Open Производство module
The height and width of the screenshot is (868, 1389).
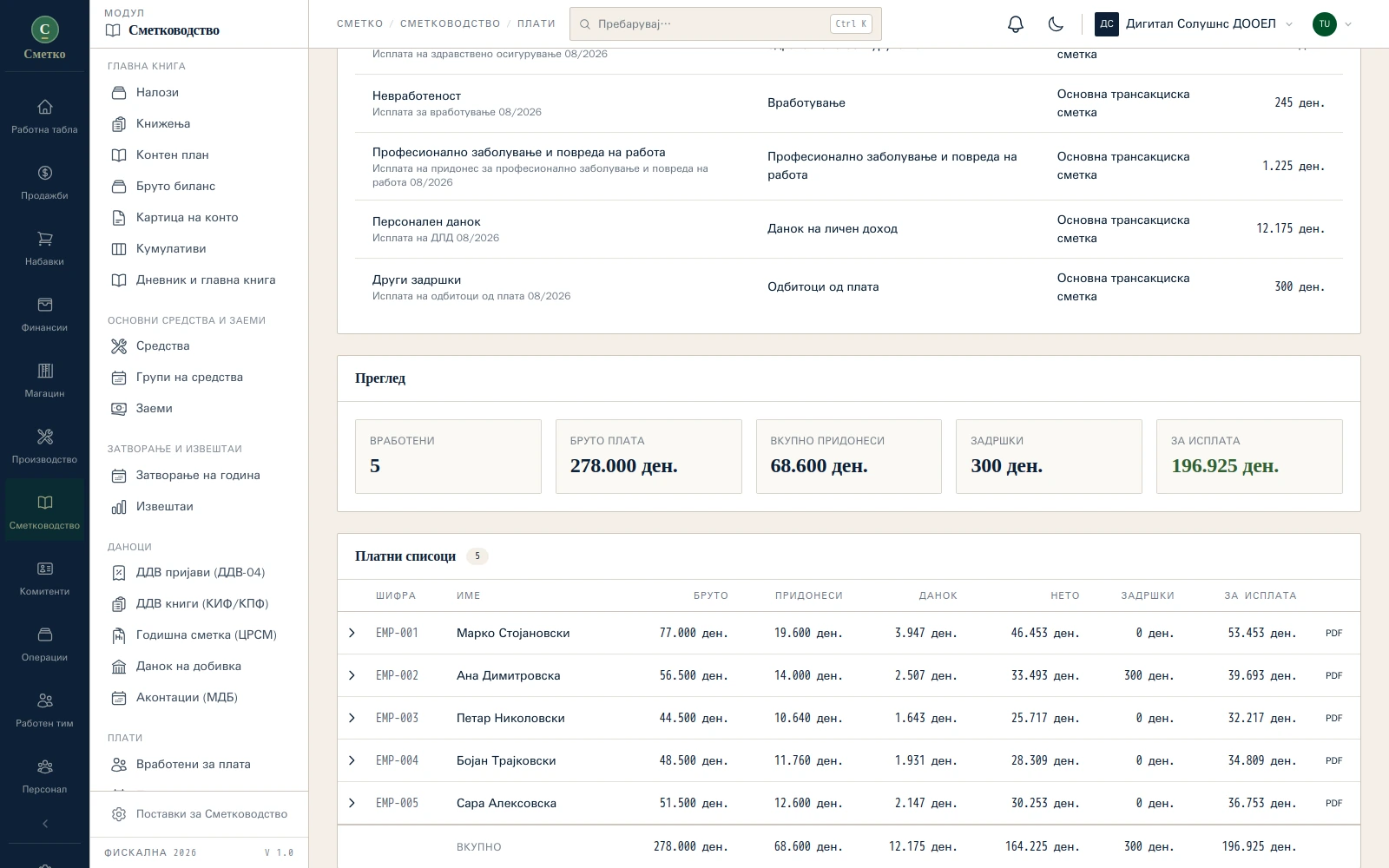pos(44,446)
